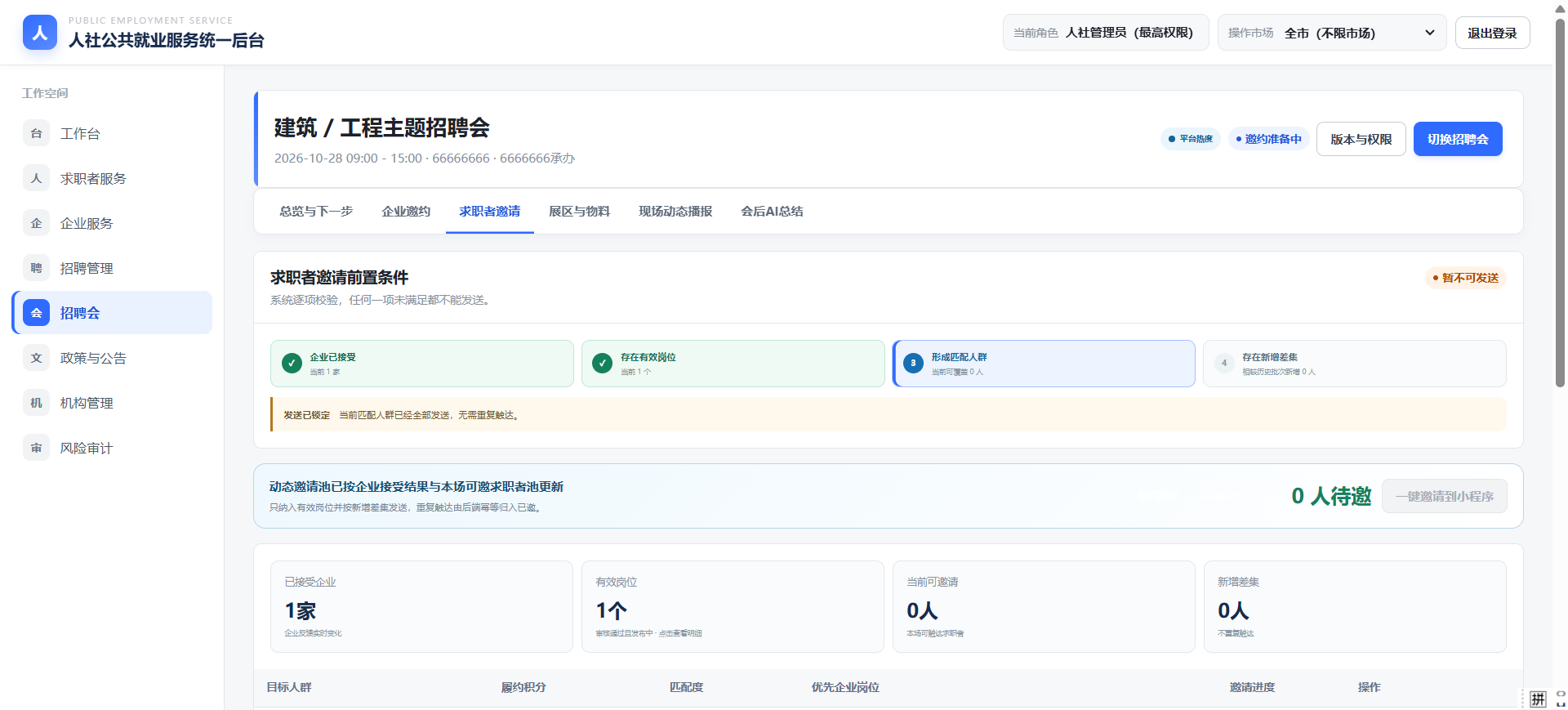Viewport: 1568px width, 710px height.
Task: Open the 企业邀约 tab
Action: [406, 212]
